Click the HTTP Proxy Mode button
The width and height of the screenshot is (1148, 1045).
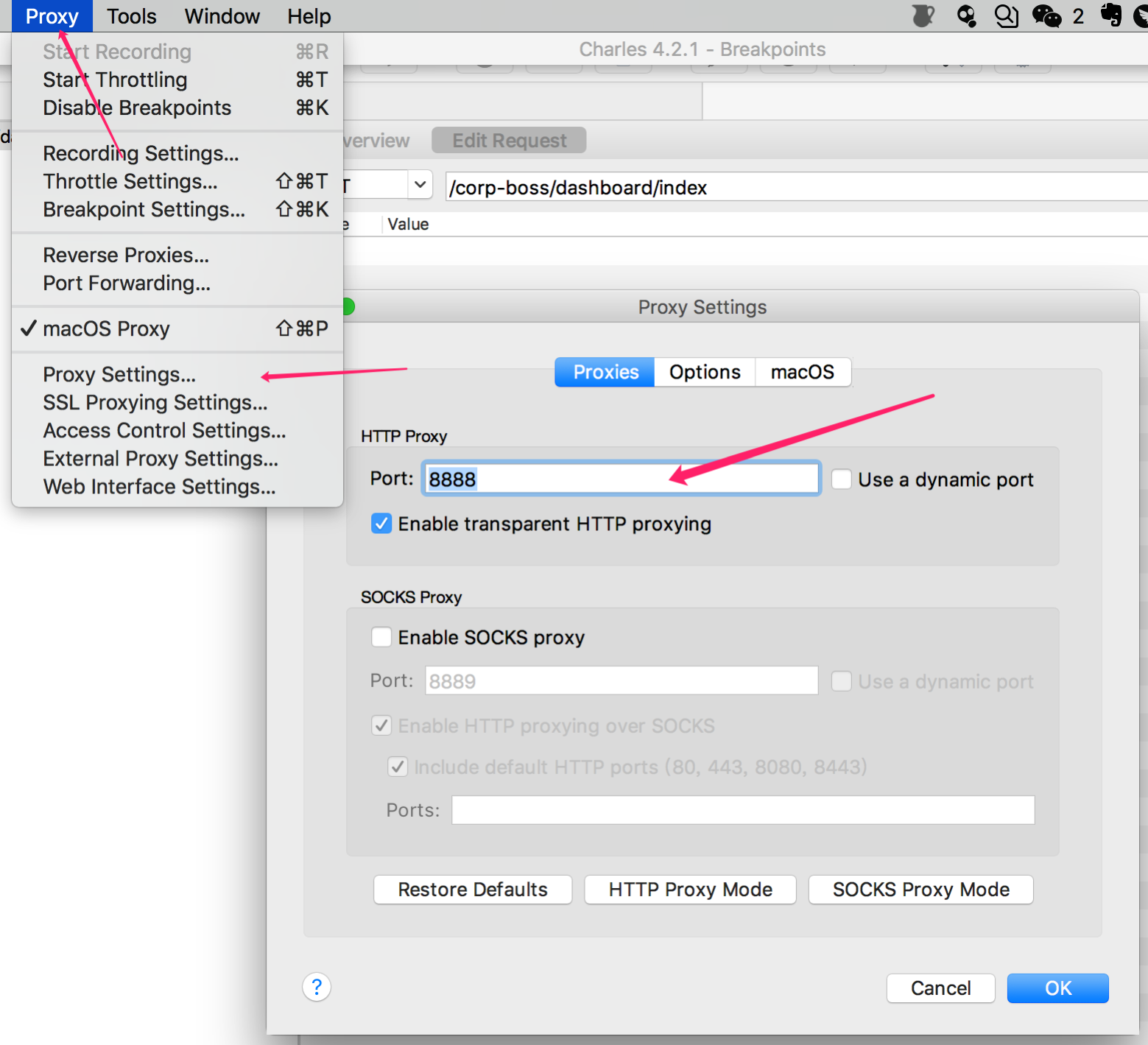click(x=690, y=889)
